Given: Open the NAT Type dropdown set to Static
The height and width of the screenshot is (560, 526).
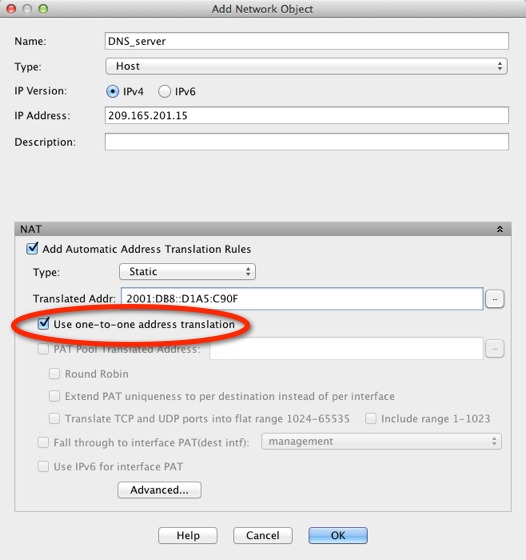Looking at the screenshot, I should pos(187,272).
